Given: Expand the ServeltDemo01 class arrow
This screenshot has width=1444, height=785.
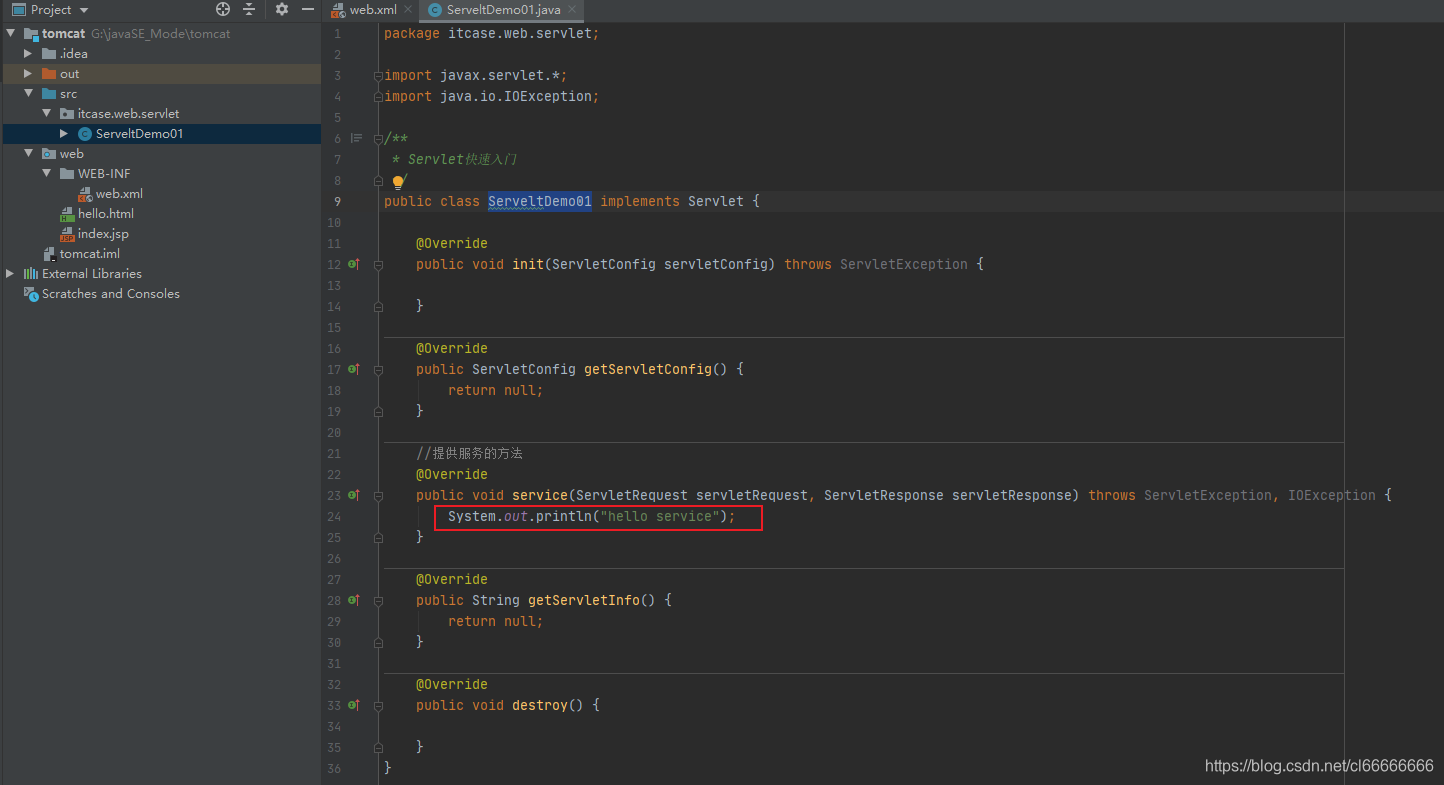Looking at the screenshot, I should coord(65,134).
